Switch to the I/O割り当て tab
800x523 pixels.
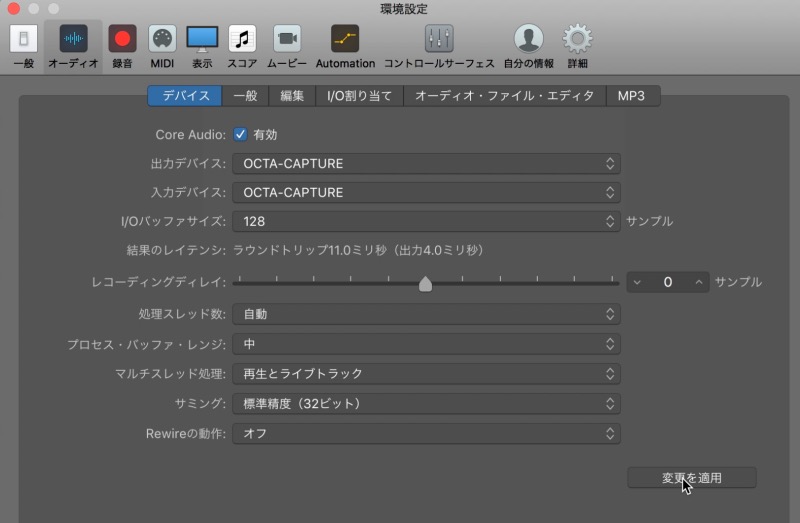pyautogui.click(x=359, y=96)
